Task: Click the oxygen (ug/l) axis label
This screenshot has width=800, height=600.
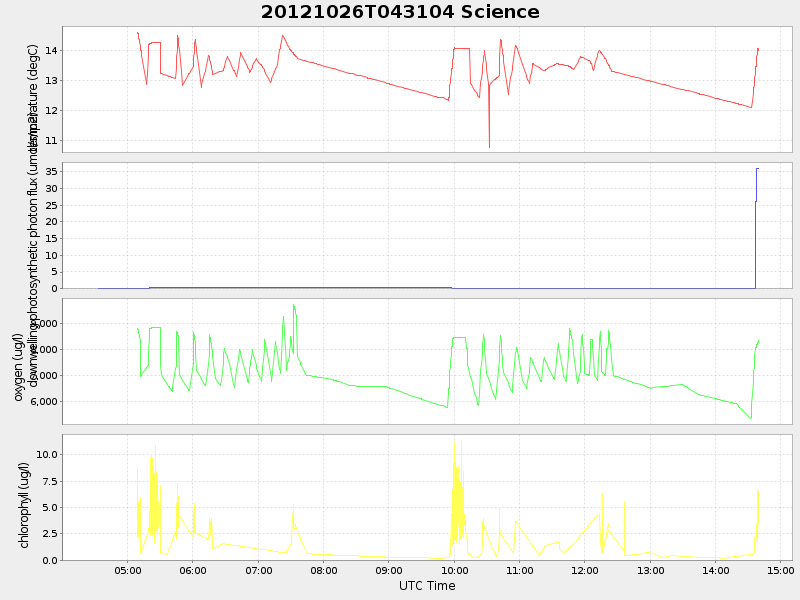Action: pos(18,367)
